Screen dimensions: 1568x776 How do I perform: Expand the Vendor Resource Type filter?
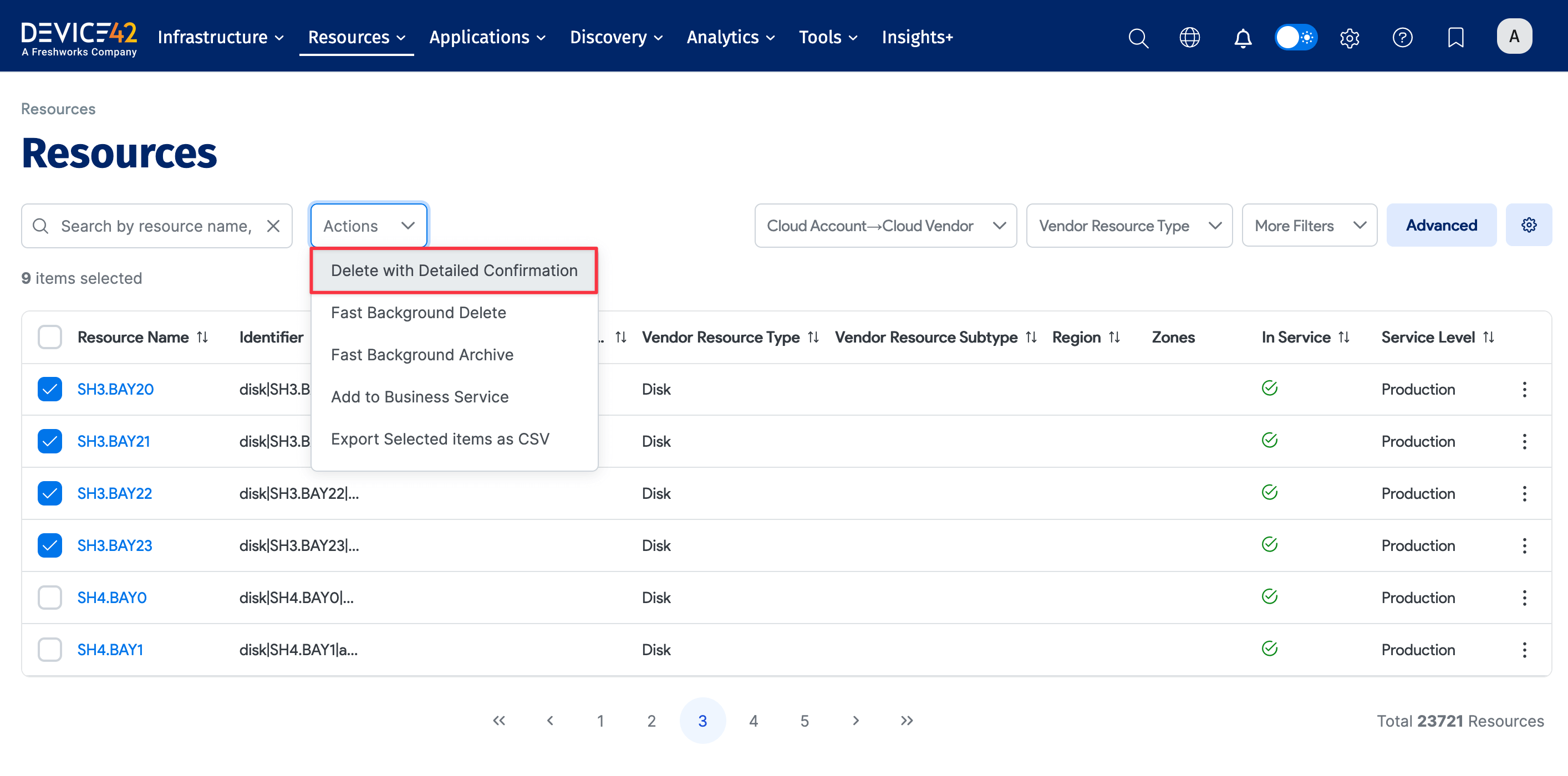[1129, 225]
